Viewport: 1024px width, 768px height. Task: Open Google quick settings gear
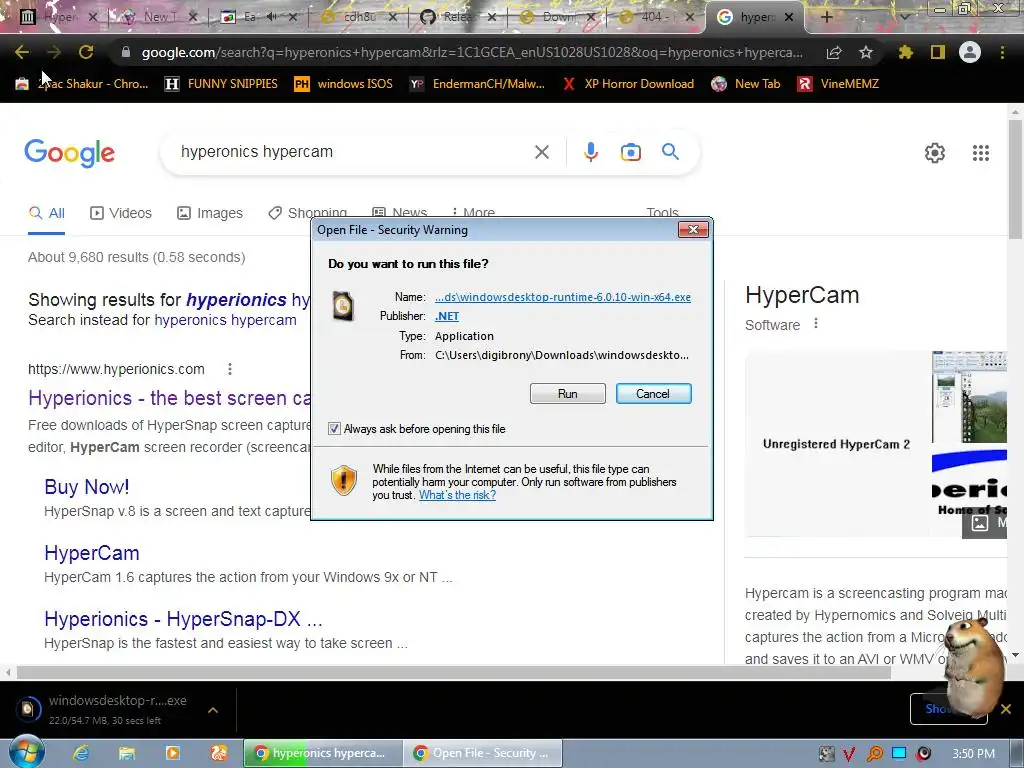click(935, 153)
